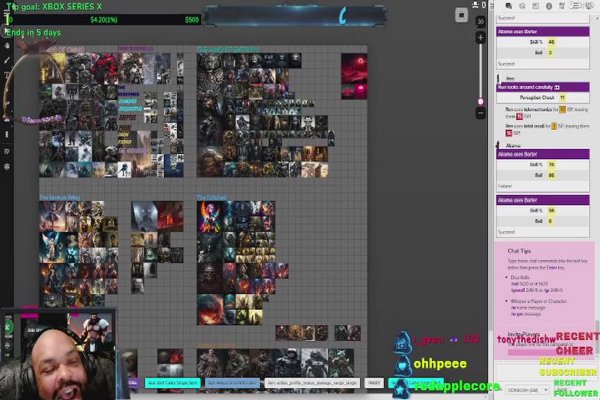Select the white-helmeted soldier token in bottom row
Image resolution: width=600 pixels, height=400 pixels.
(x=315, y=363)
